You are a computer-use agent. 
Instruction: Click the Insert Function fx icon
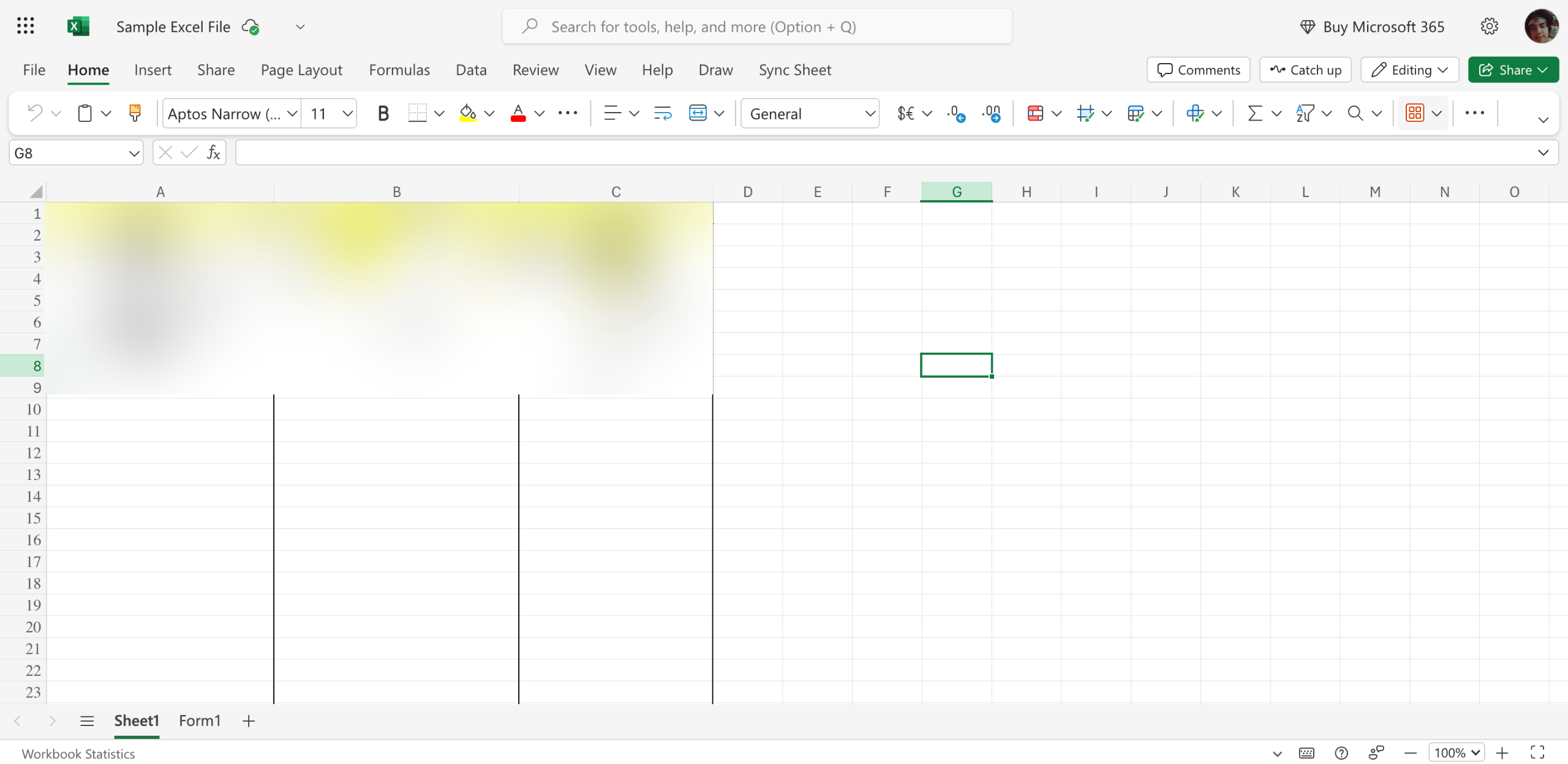tap(213, 152)
